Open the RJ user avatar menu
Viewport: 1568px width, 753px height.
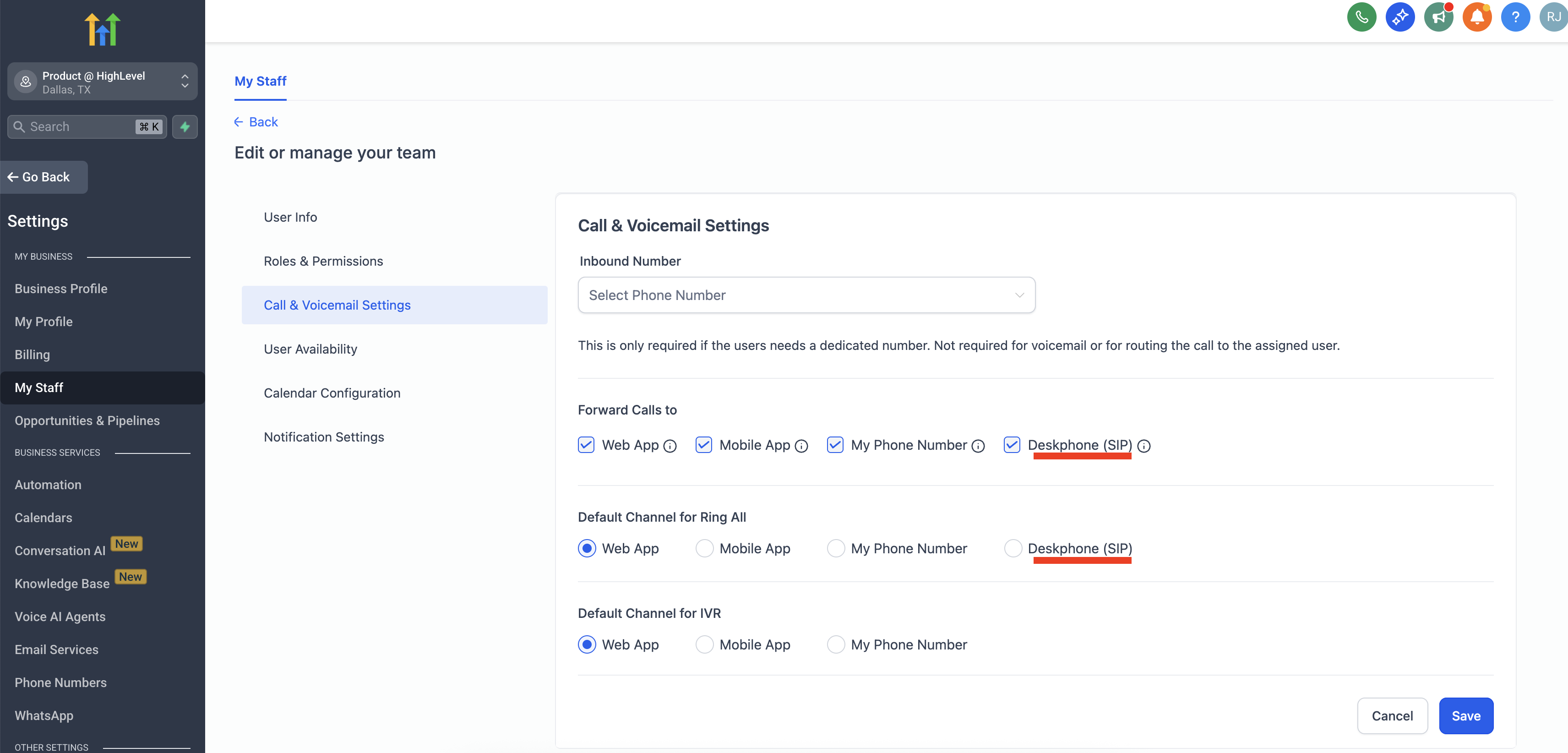1553,17
